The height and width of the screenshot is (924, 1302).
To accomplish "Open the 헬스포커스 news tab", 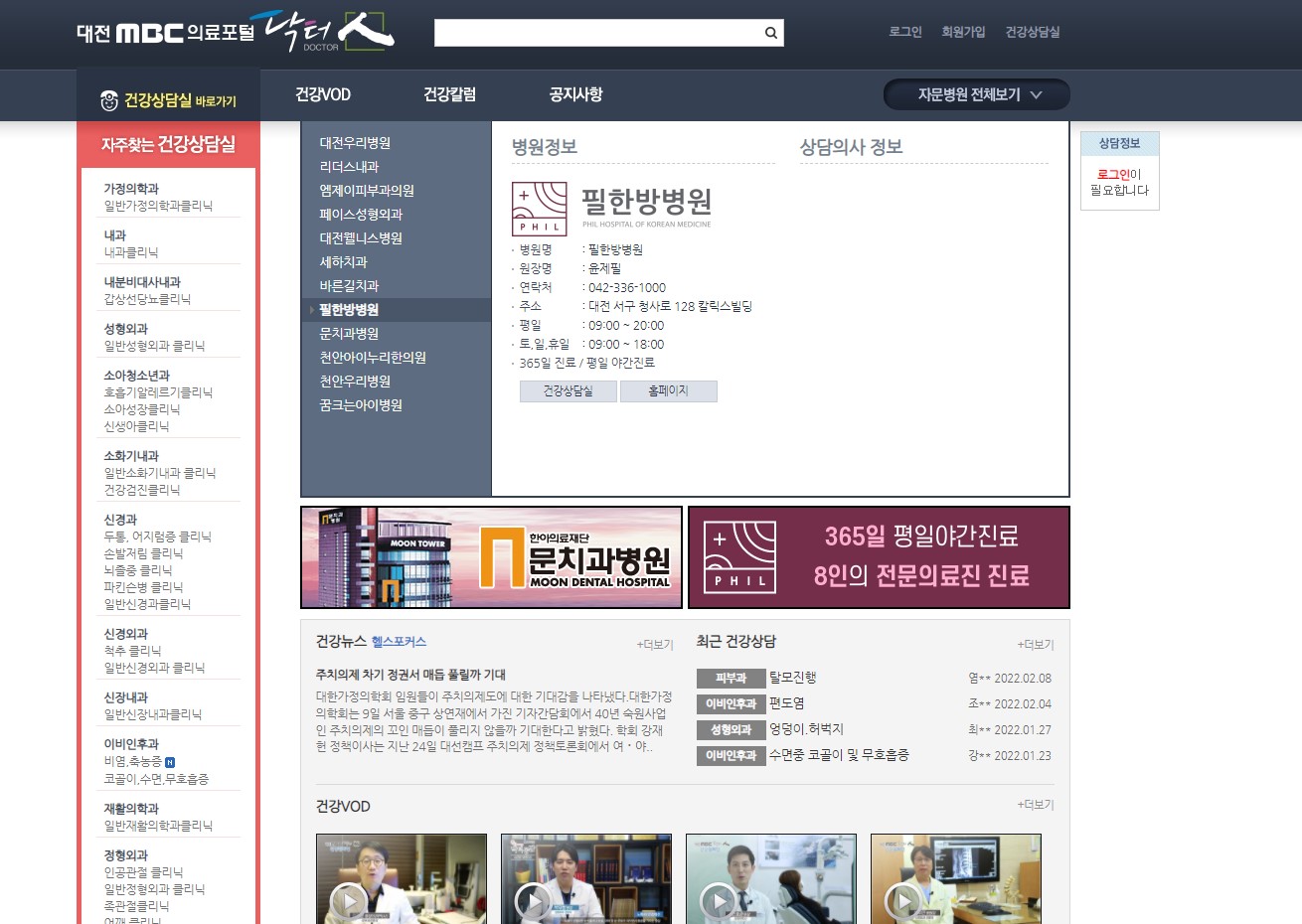I will coord(399,642).
